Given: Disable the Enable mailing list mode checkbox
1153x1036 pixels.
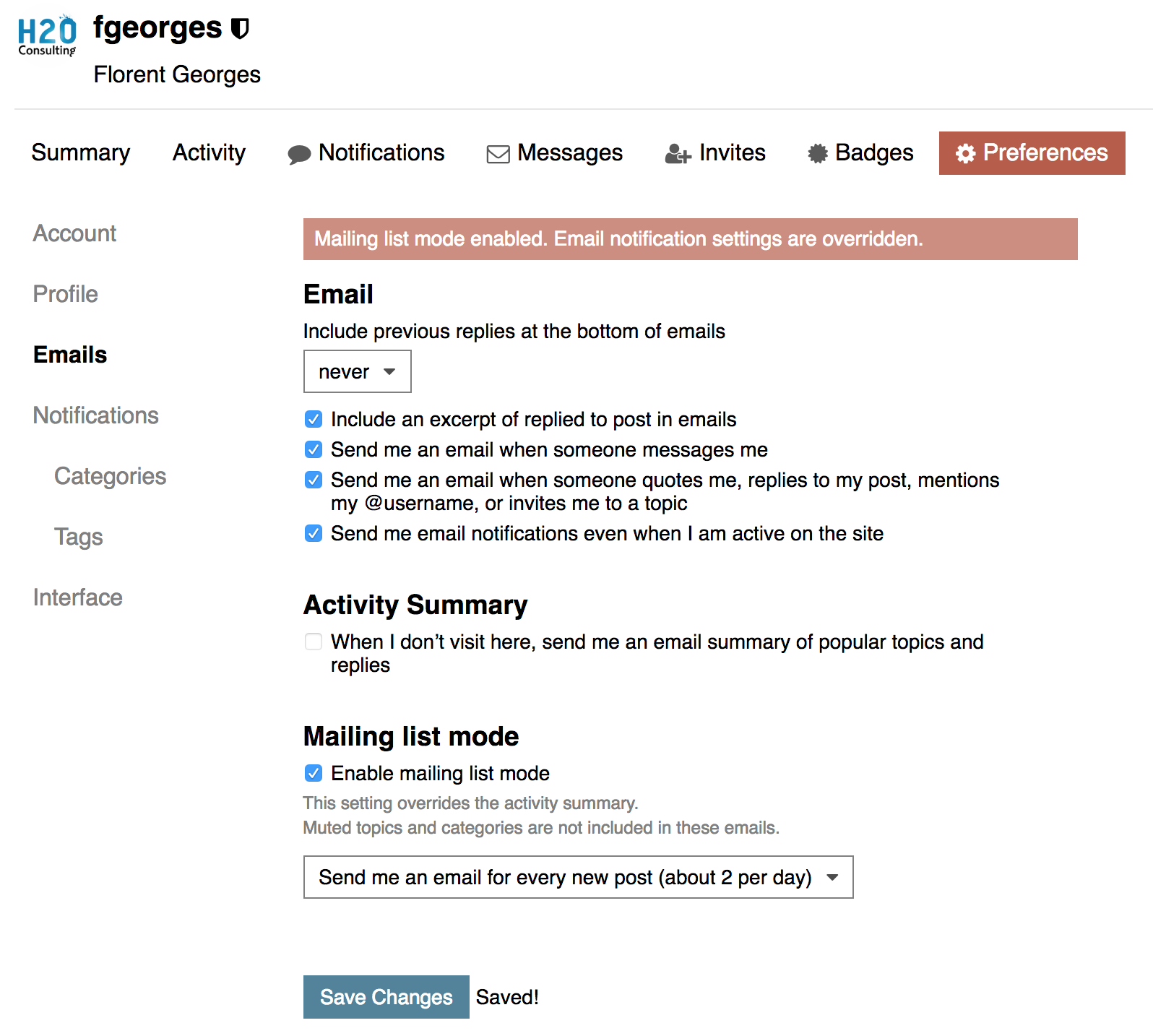Looking at the screenshot, I should 314,773.
